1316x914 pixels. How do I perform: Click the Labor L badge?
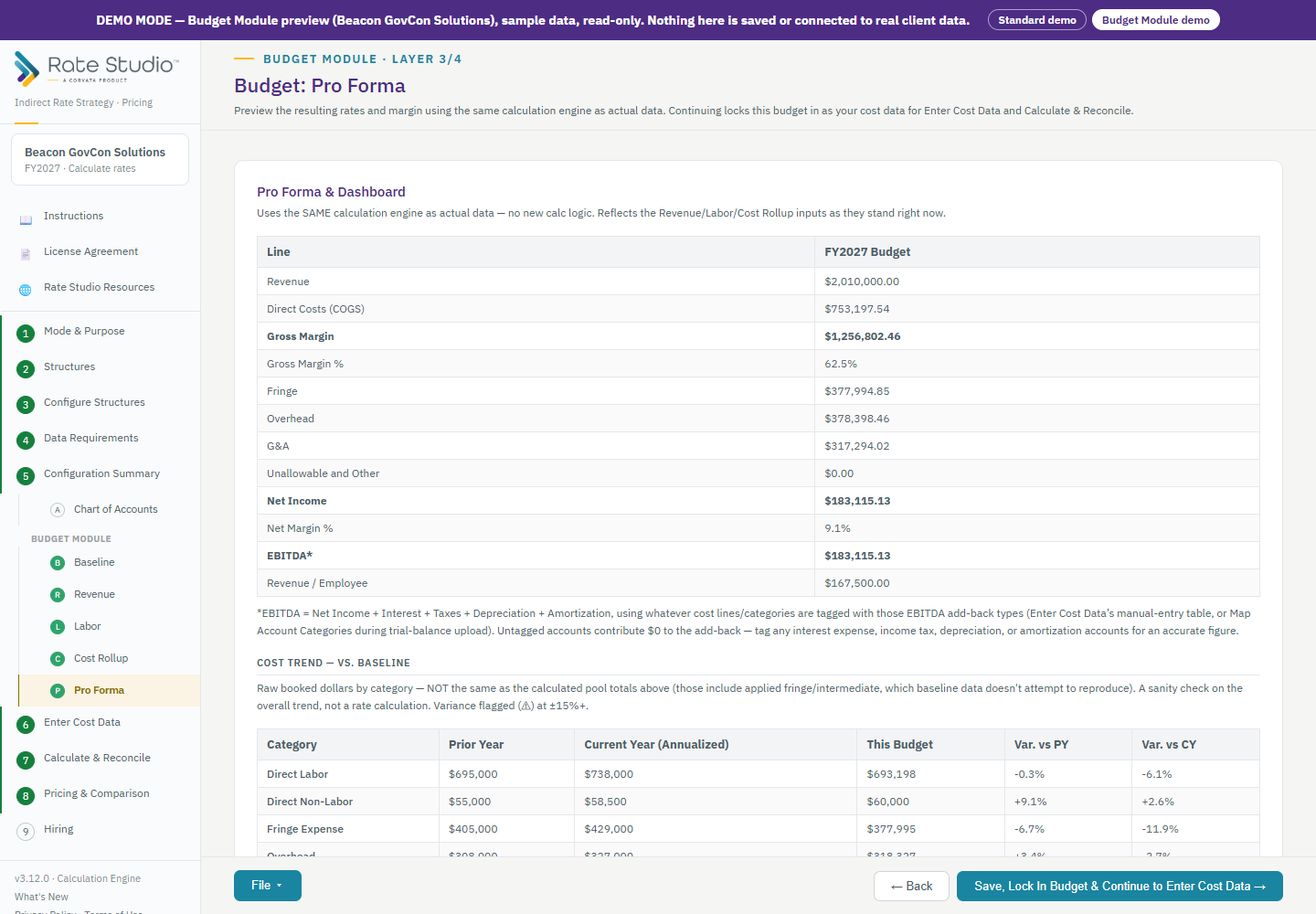pos(58,627)
